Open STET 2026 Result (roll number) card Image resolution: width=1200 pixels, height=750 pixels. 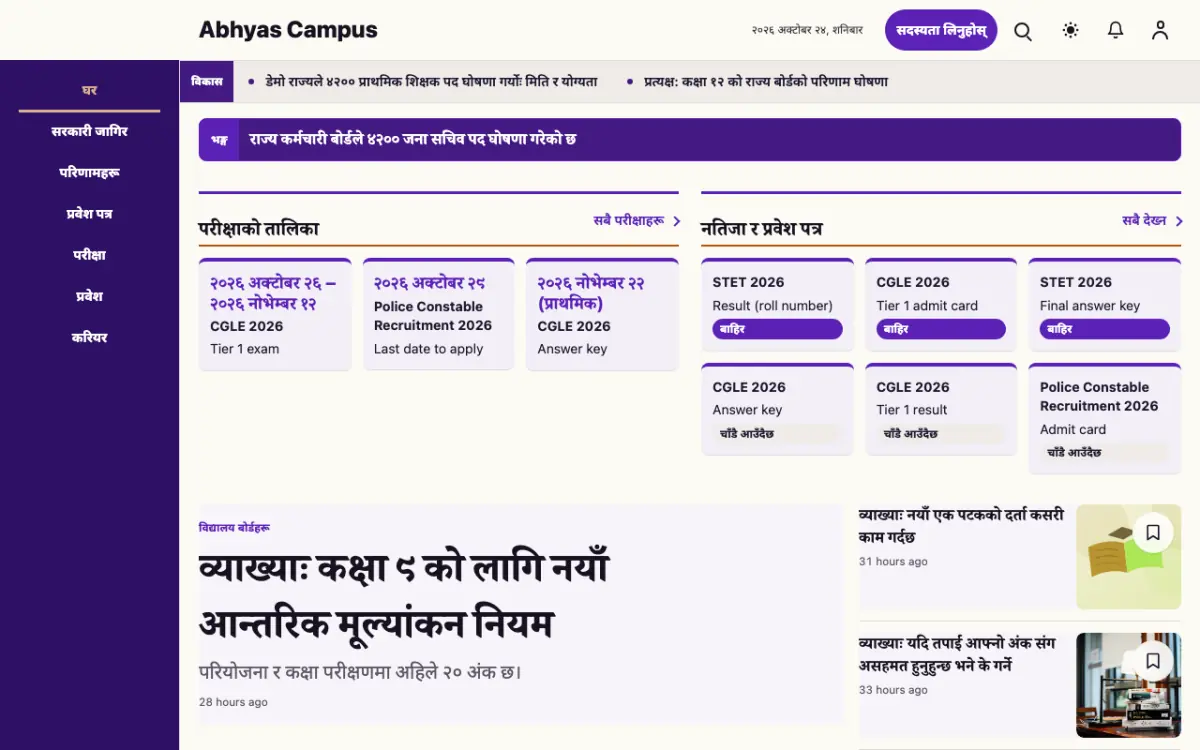coord(778,305)
